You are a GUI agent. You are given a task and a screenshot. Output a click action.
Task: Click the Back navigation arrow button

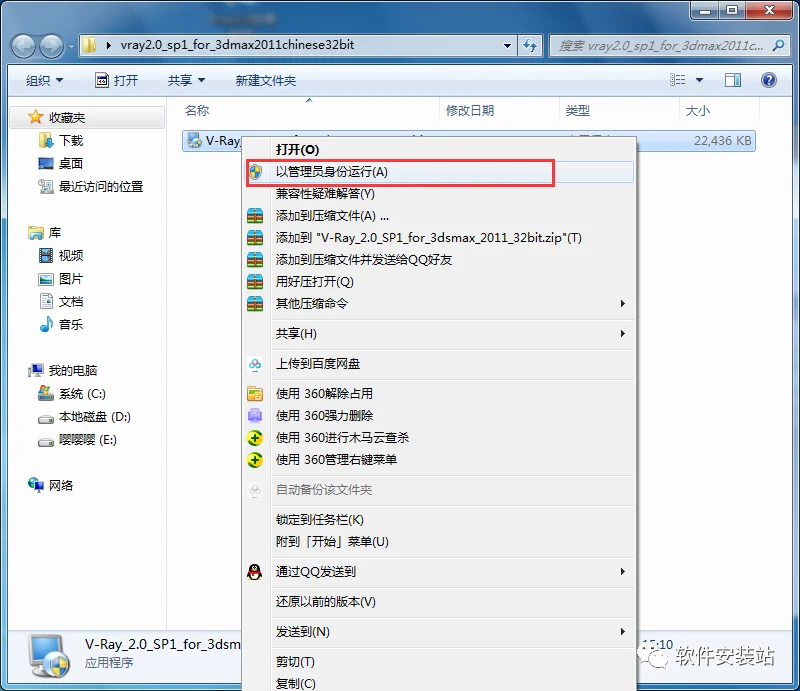click(23, 46)
